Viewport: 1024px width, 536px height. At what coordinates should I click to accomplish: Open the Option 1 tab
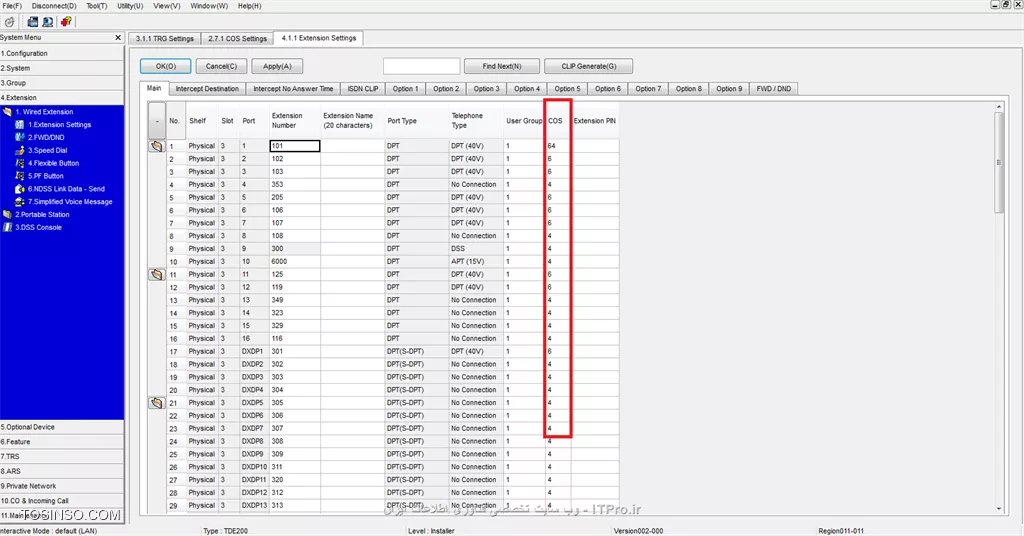click(x=406, y=89)
